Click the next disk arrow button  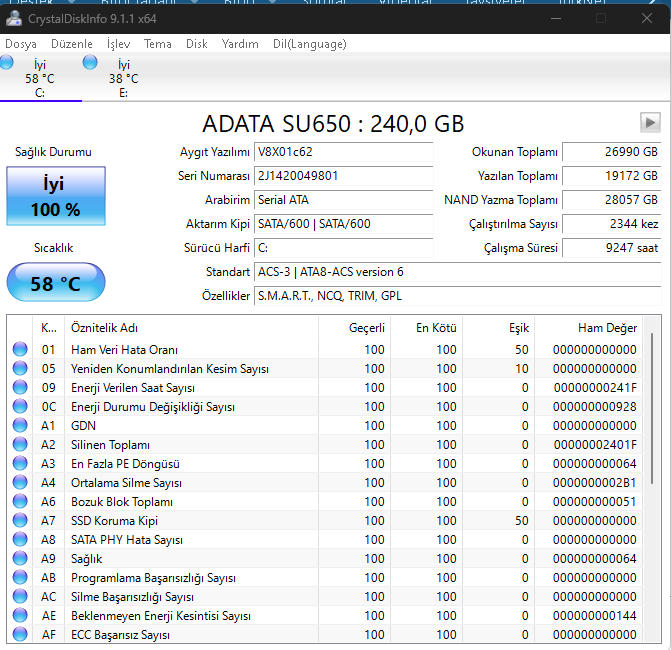click(x=650, y=122)
